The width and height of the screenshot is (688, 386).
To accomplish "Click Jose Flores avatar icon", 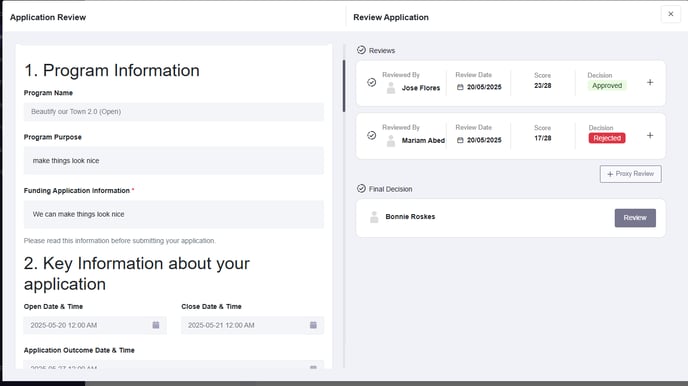I will [391, 88].
